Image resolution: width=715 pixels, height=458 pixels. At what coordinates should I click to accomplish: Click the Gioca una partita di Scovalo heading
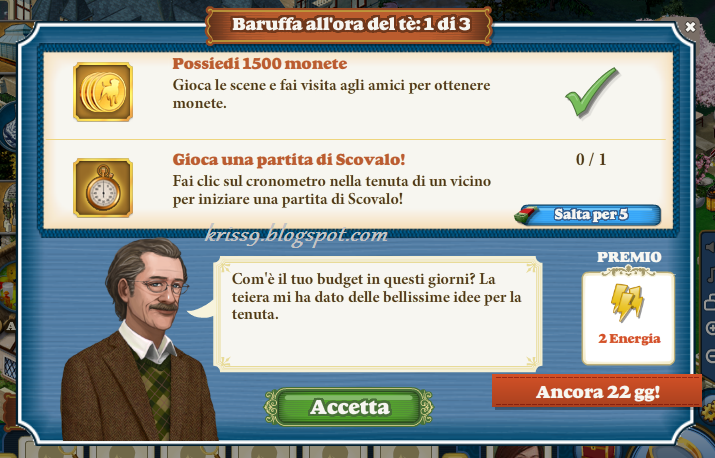[x=289, y=160]
